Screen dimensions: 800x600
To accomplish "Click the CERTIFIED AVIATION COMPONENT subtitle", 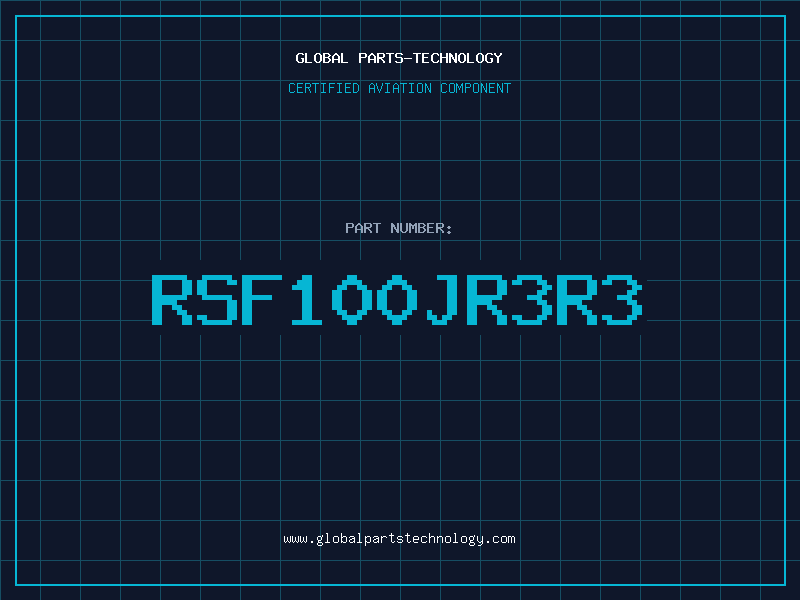I will (399, 88).
